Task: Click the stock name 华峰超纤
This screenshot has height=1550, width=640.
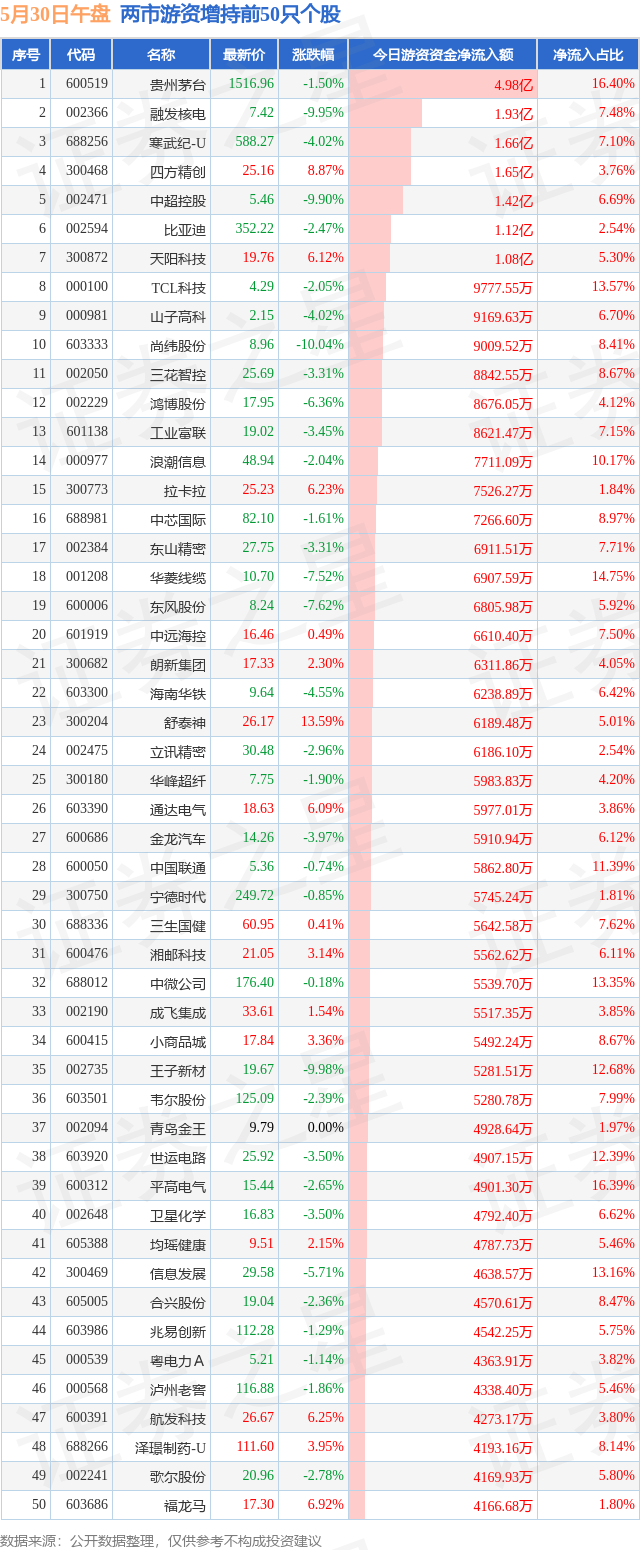Action: coord(178,781)
